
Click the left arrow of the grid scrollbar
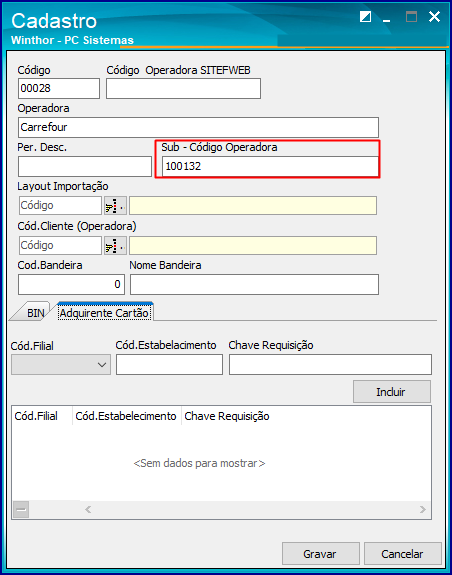[88, 509]
